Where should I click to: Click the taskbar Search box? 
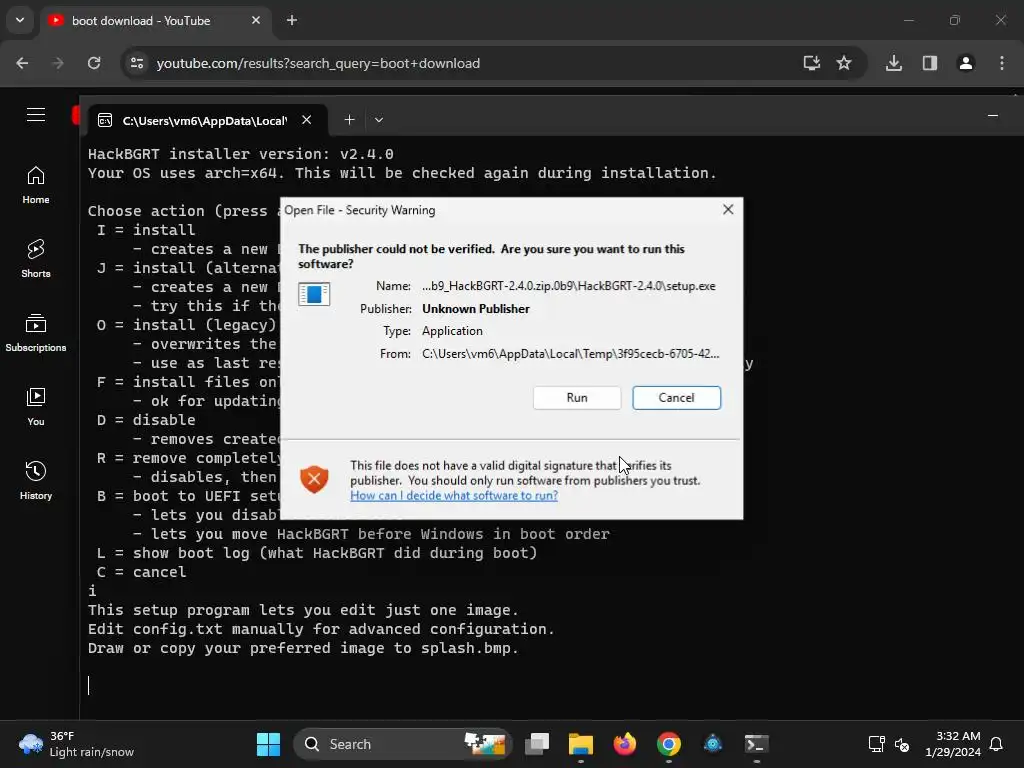(402, 744)
